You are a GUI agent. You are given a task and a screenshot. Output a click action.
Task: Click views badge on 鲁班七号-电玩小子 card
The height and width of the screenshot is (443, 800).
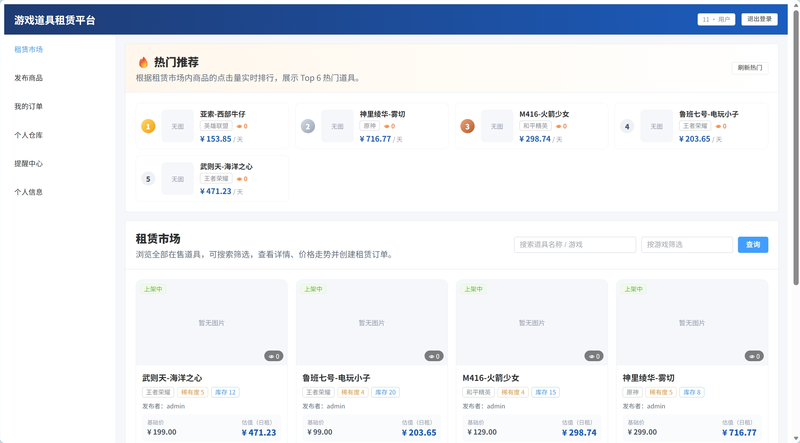tap(434, 356)
